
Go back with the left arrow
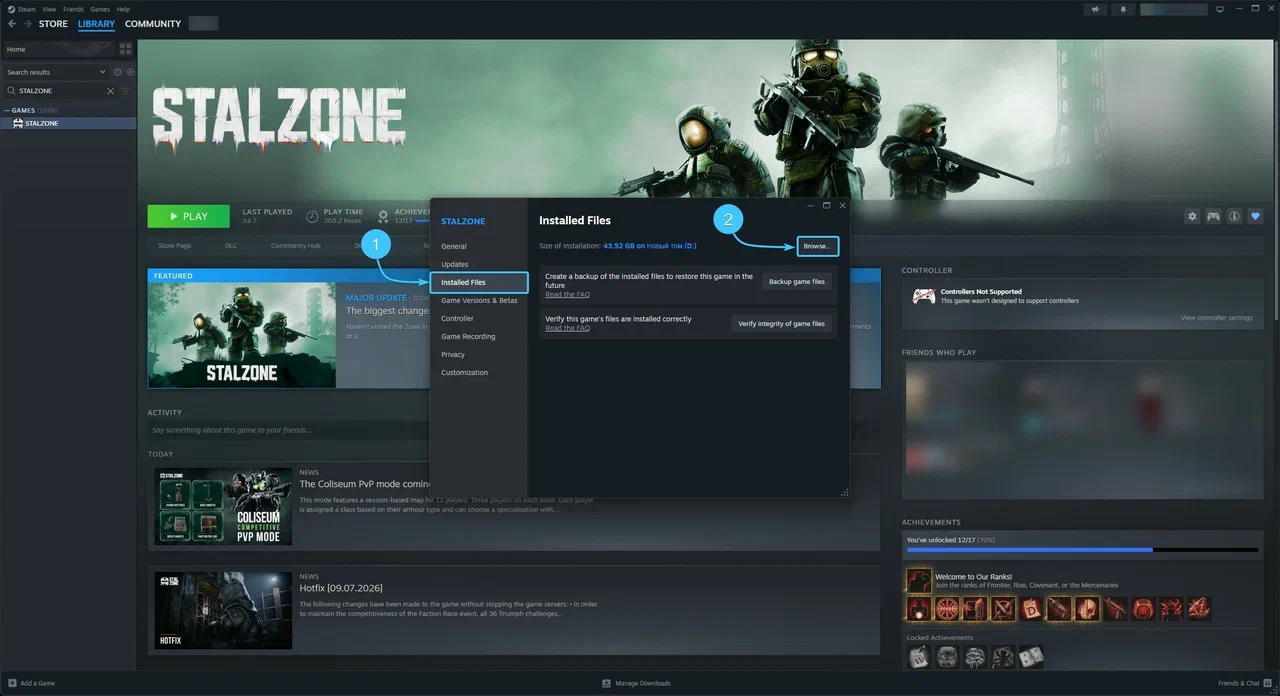pyautogui.click(x=12, y=24)
